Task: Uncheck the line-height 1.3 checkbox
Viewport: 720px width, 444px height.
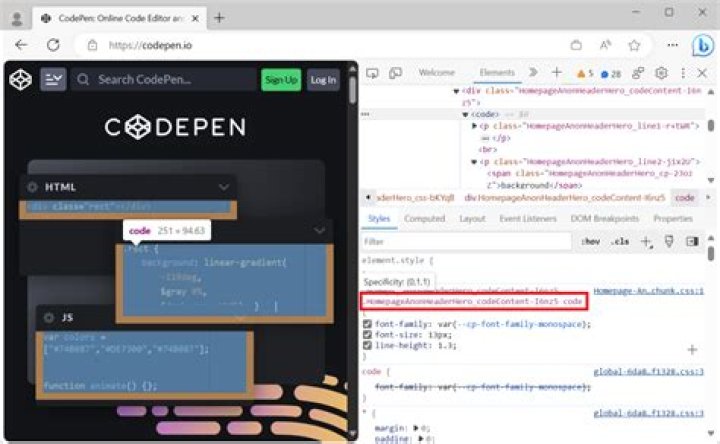Action: point(367,345)
